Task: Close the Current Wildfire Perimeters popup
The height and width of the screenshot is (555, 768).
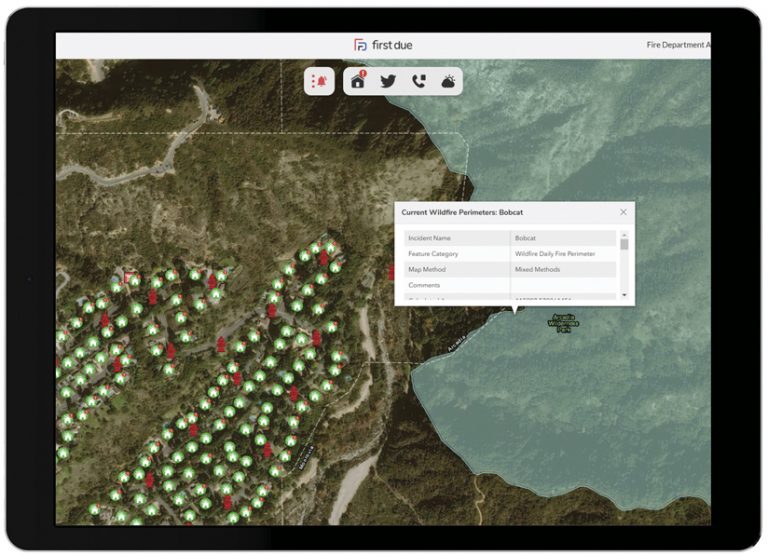Action: (x=623, y=212)
